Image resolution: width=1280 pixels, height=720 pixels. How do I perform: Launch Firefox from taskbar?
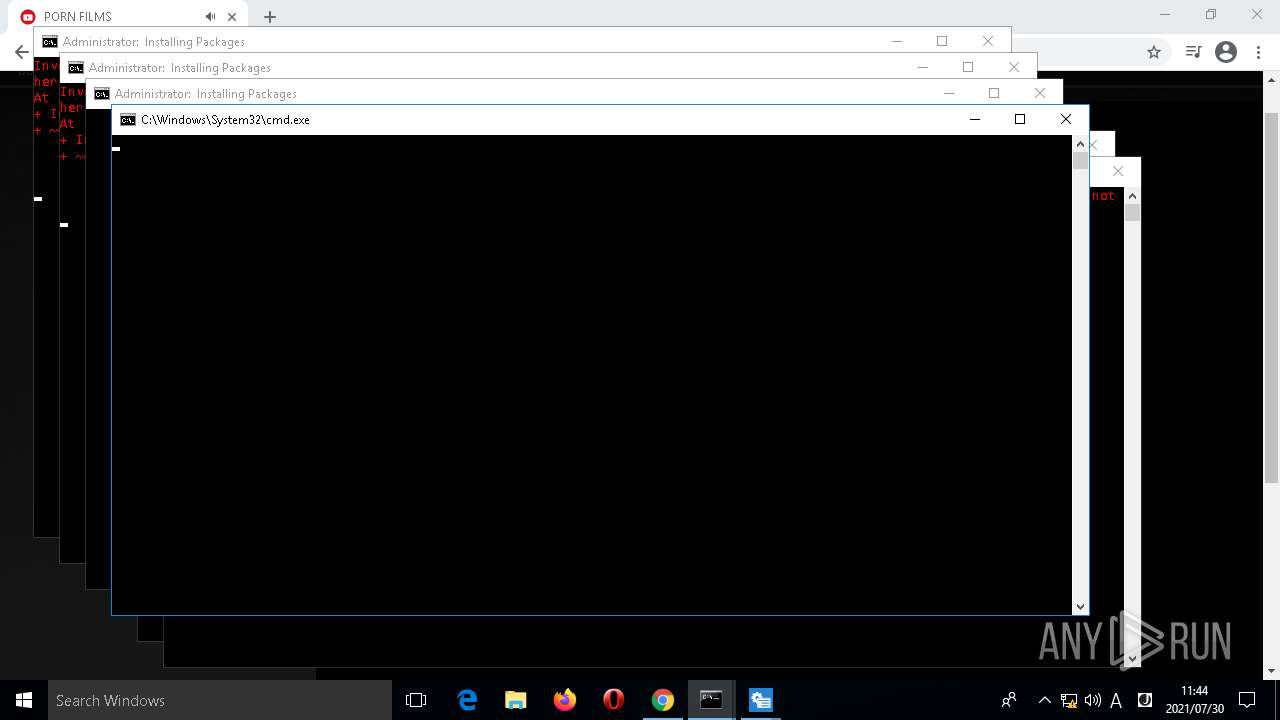(x=565, y=700)
